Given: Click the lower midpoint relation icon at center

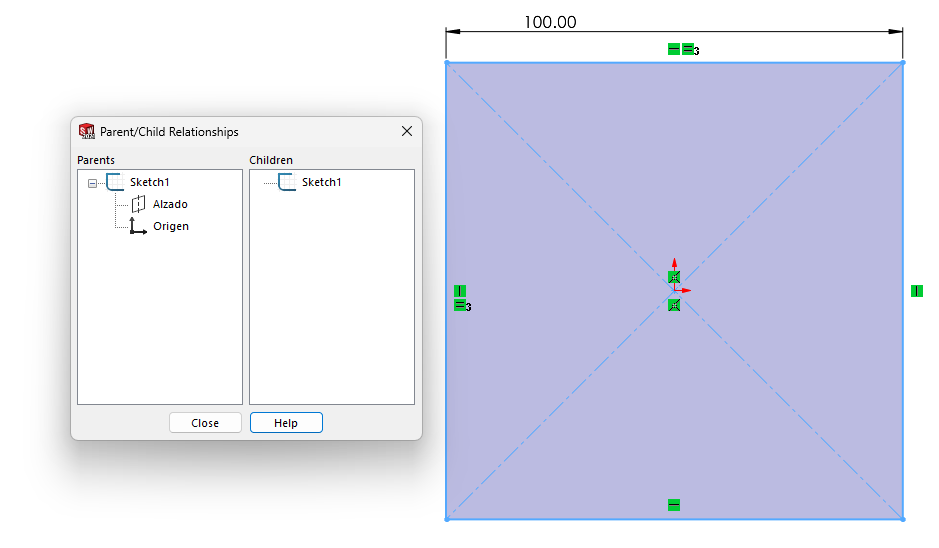Looking at the screenshot, I should tap(674, 304).
